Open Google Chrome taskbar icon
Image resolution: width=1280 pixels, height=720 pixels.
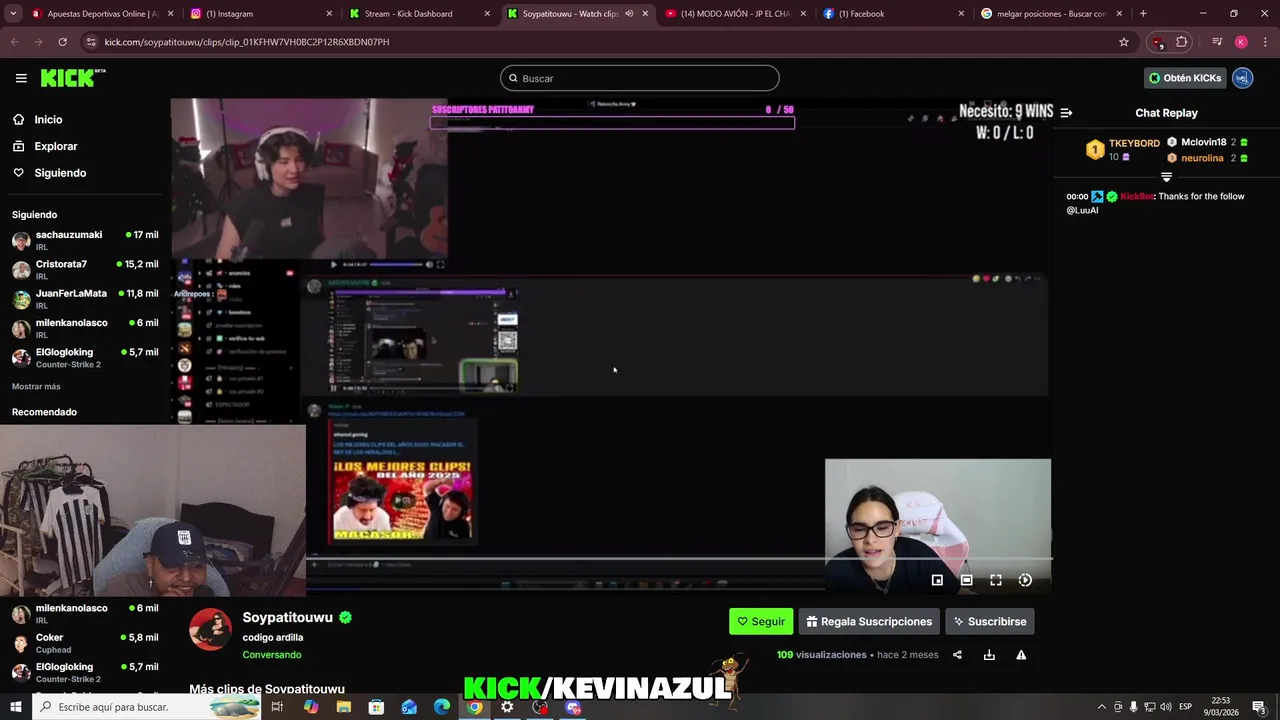pyautogui.click(x=474, y=707)
